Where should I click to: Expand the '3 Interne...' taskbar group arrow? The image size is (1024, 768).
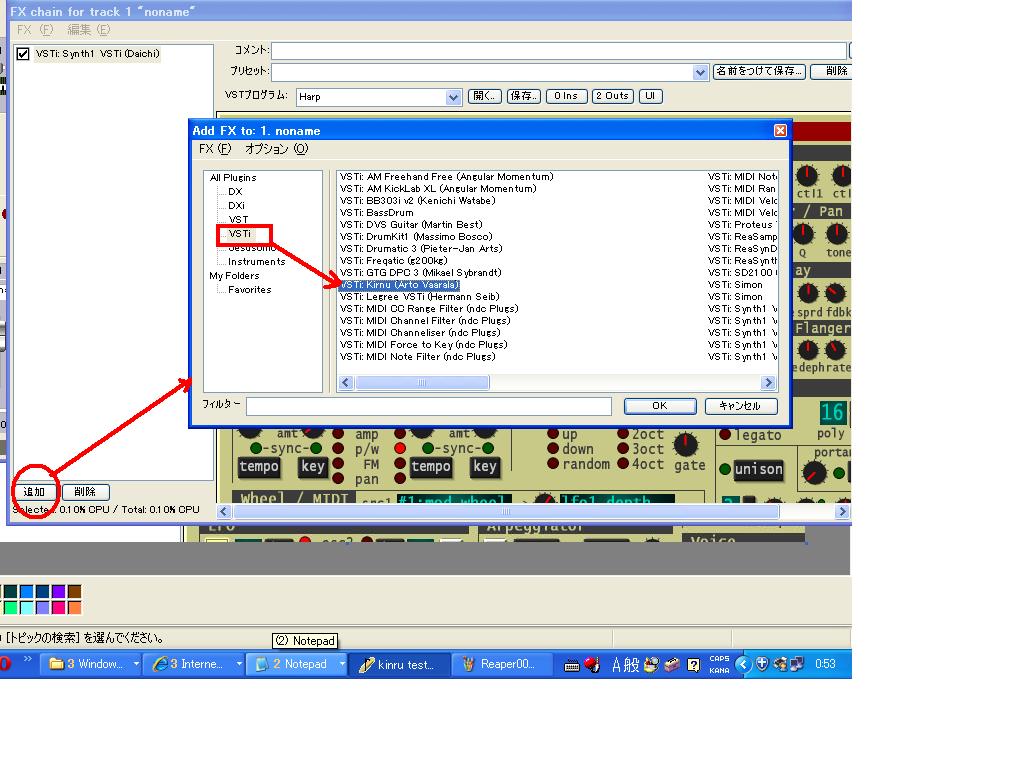click(x=239, y=664)
